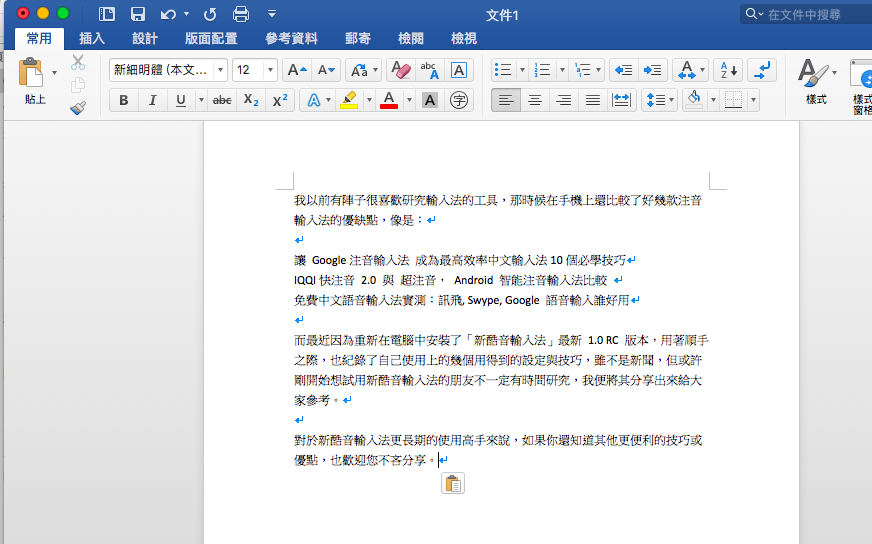Screen dimensions: 872x544
Task: Toggle Bold formatting
Action: (123, 100)
